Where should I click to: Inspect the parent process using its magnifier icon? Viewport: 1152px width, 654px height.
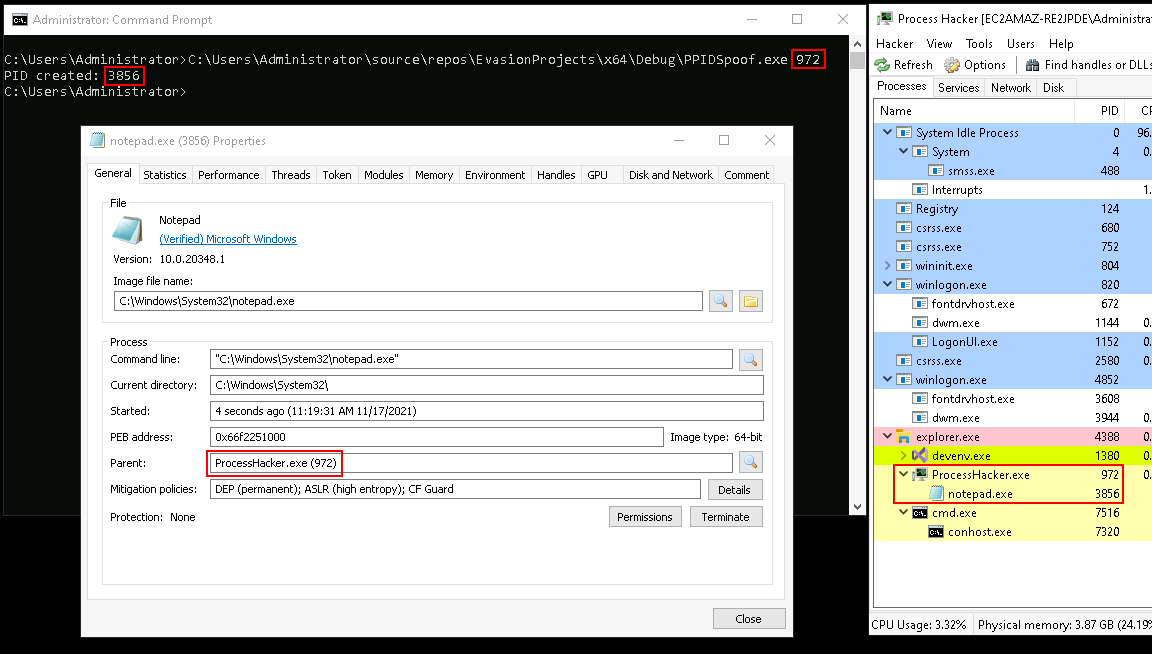[750, 462]
